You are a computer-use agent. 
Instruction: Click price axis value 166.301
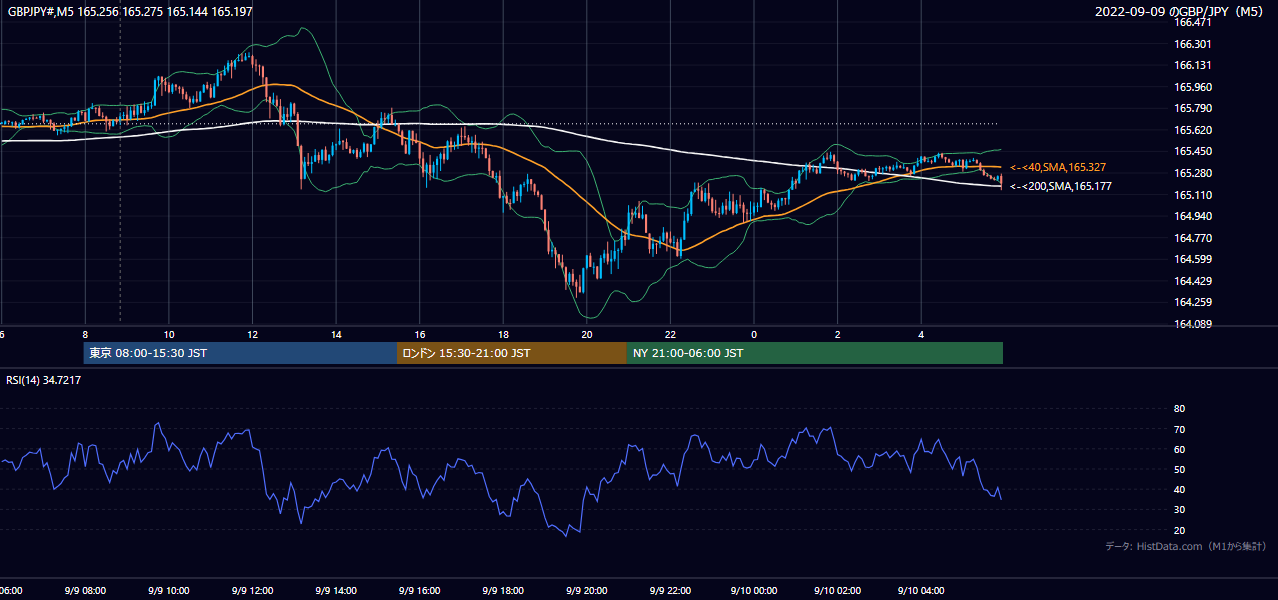click(1192, 44)
